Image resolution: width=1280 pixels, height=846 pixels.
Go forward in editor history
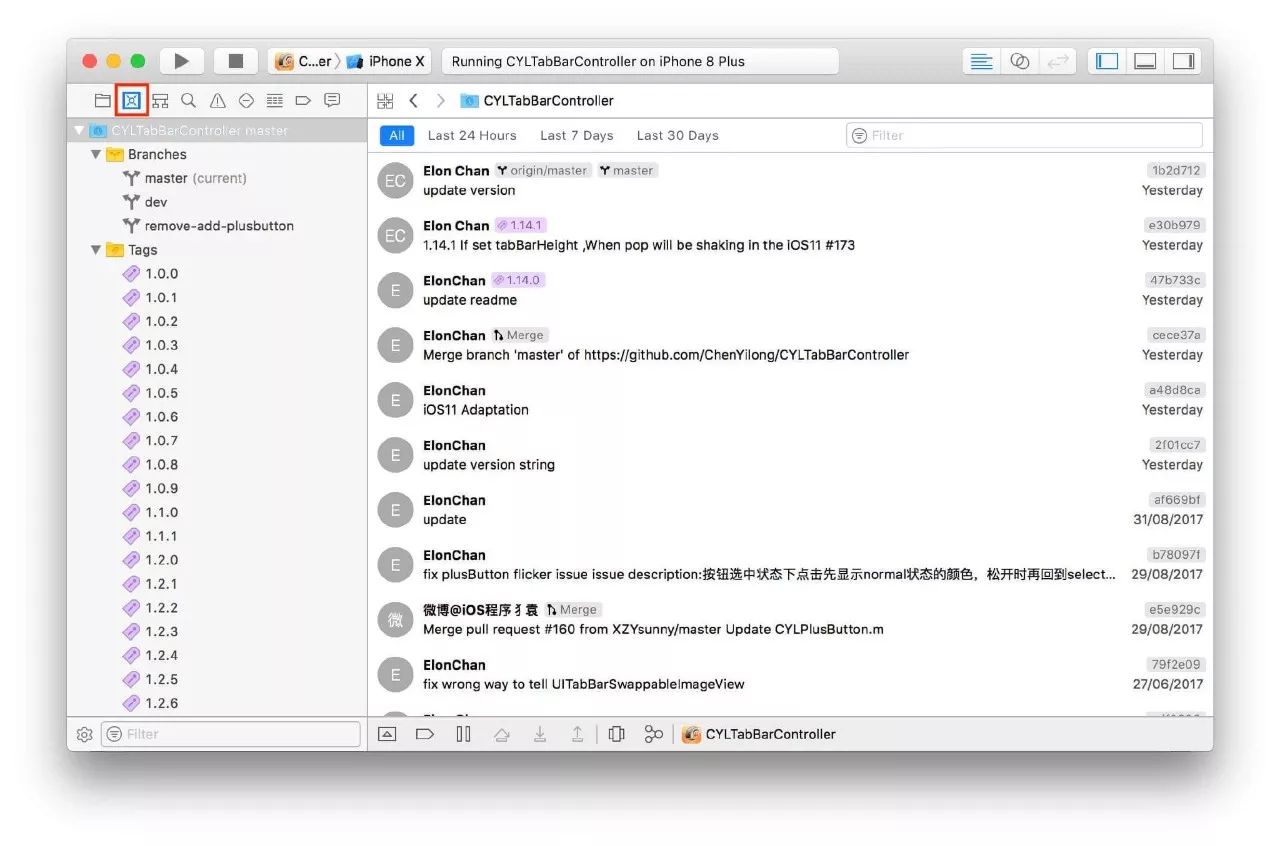(x=440, y=101)
